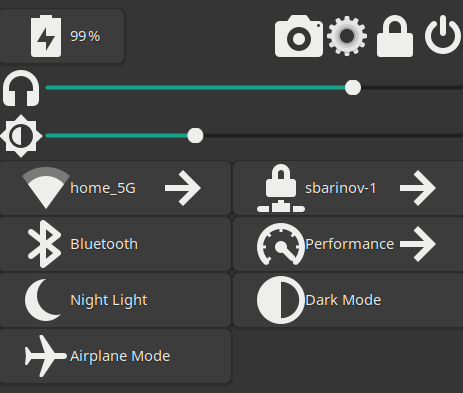Click the brightness sun icon
This screenshot has width=463, height=393.
21,136
